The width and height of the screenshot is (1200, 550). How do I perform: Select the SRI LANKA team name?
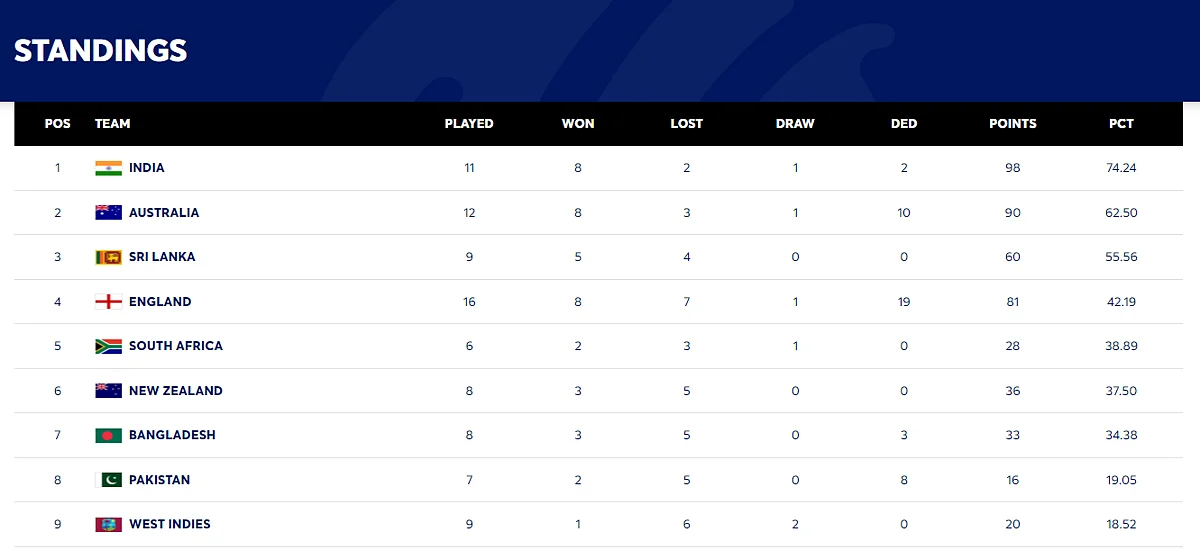[x=162, y=257]
